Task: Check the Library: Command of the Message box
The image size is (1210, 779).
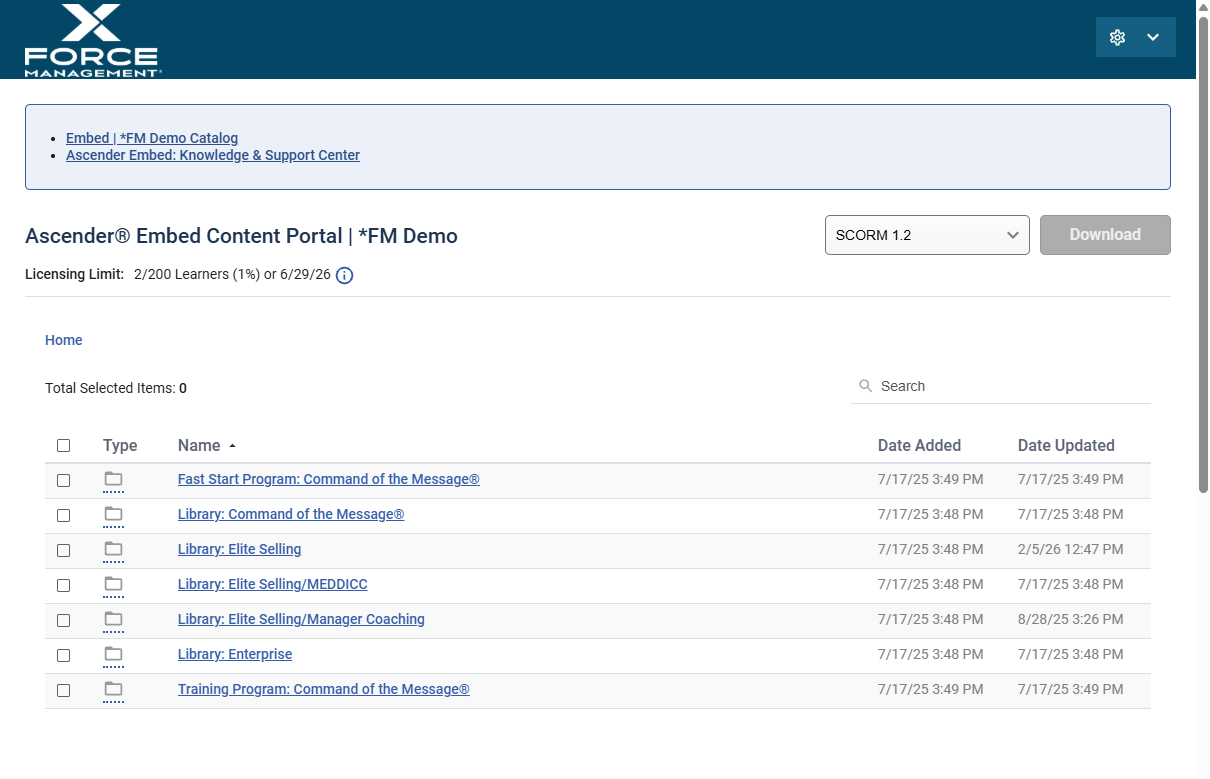Action: point(64,516)
